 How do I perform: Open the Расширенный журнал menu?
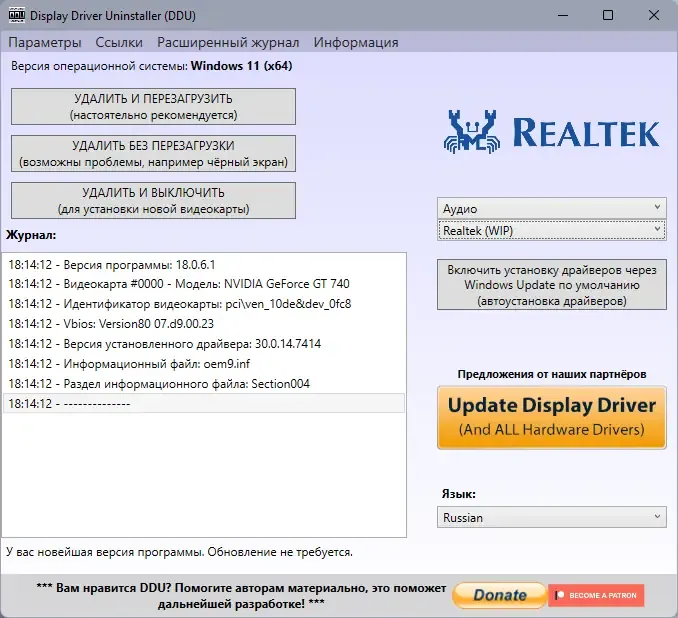tap(228, 42)
